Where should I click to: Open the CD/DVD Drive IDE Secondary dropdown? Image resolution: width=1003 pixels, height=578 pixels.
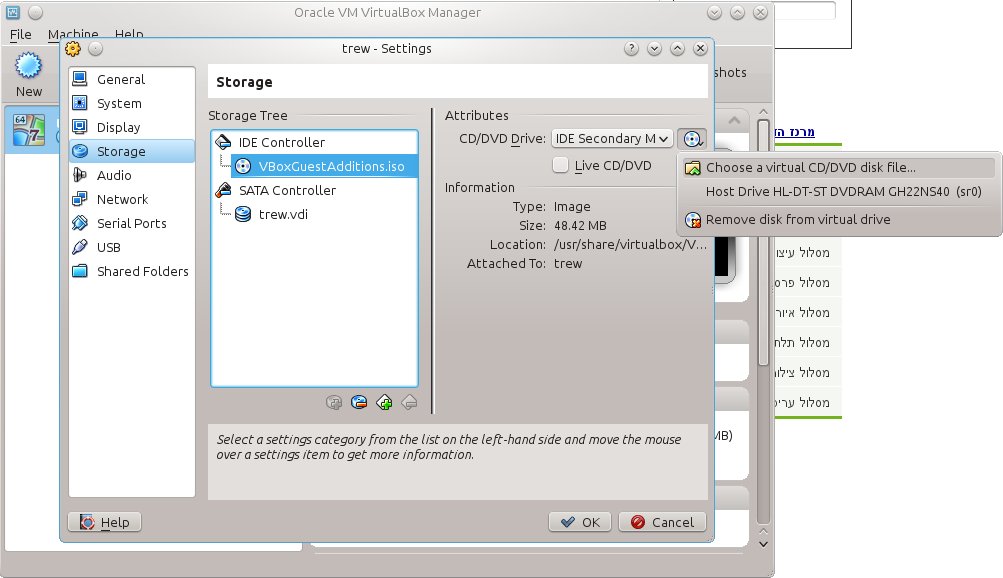(x=612, y=138)
